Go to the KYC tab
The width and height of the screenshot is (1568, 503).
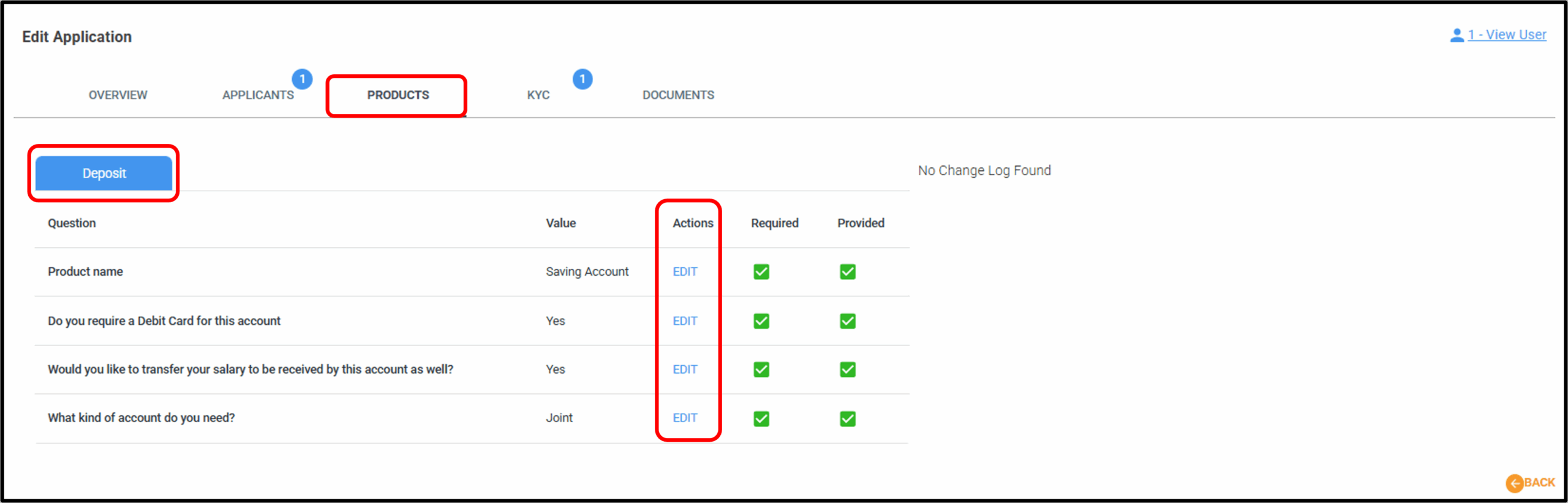click(538, 95)
